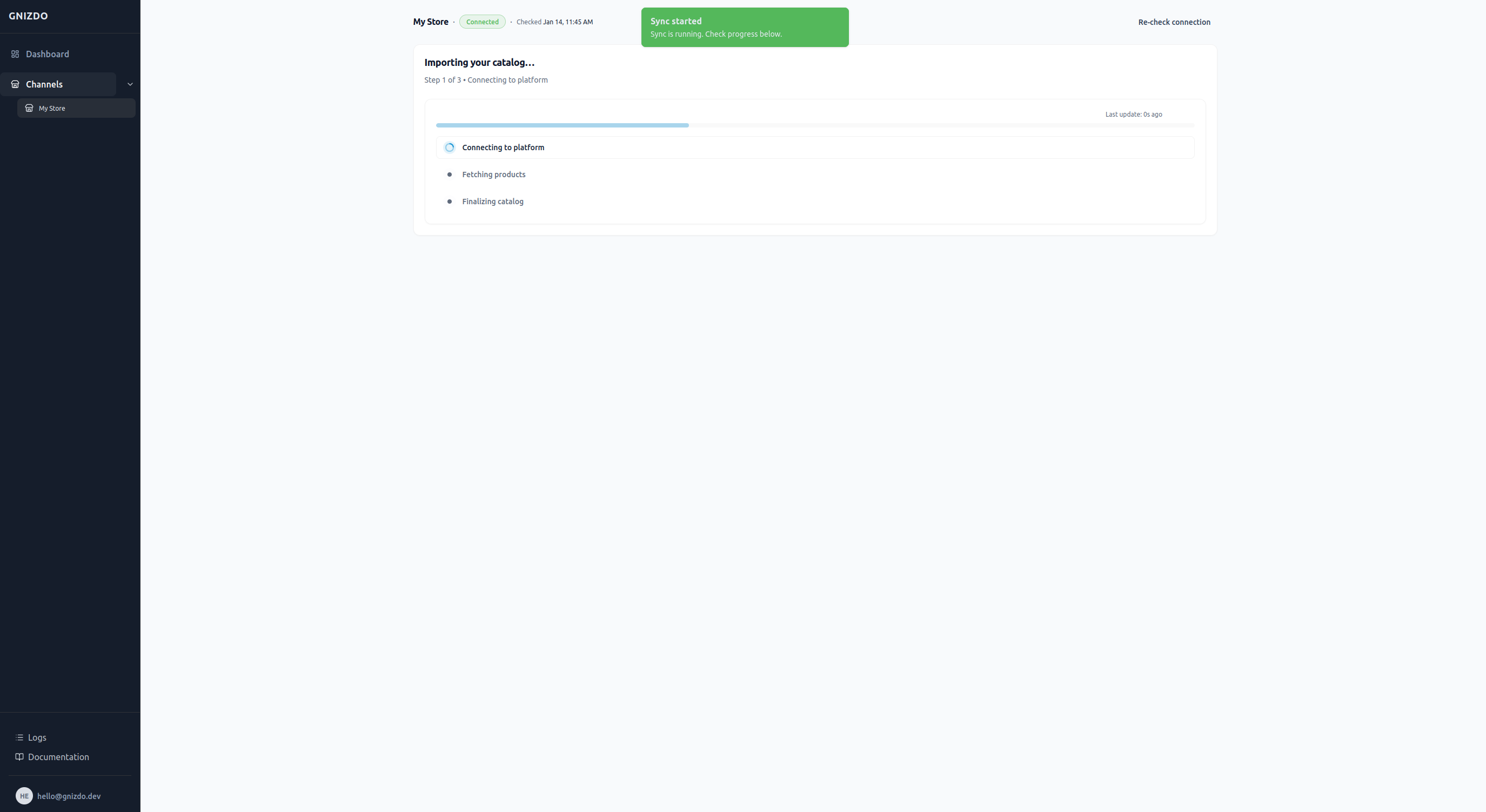This screenshot has width=1486, height=812.
Task: Click the GNIZDO logo
Action: coord(28,16)
